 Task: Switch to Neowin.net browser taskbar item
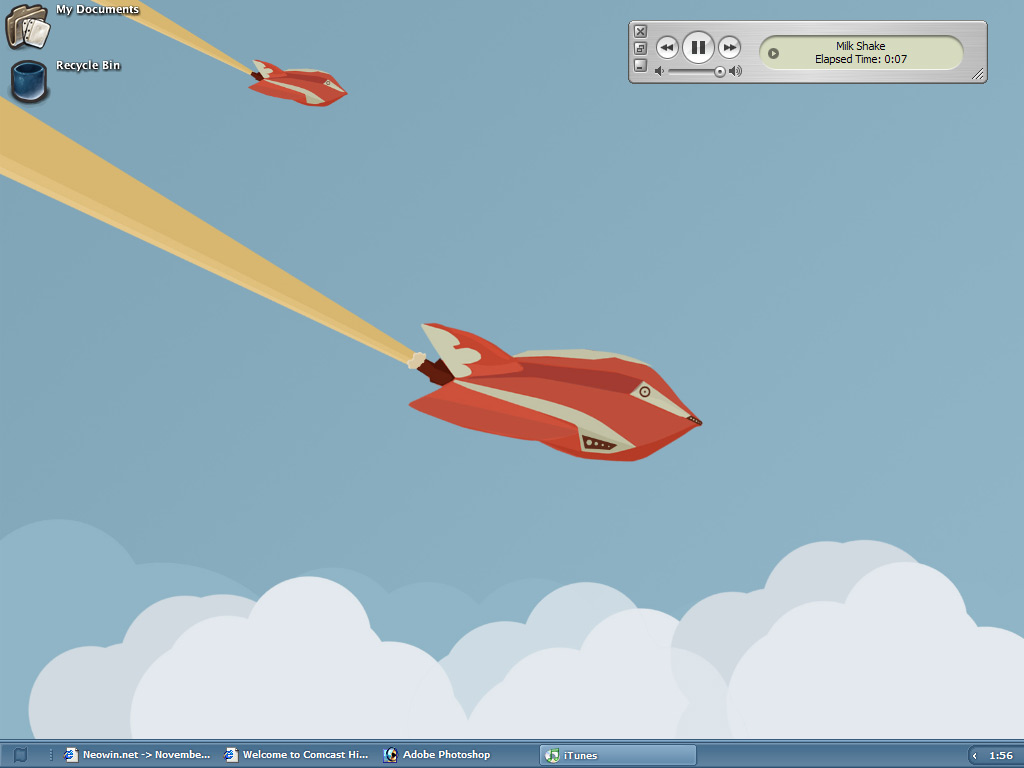(x=137, y=755)
